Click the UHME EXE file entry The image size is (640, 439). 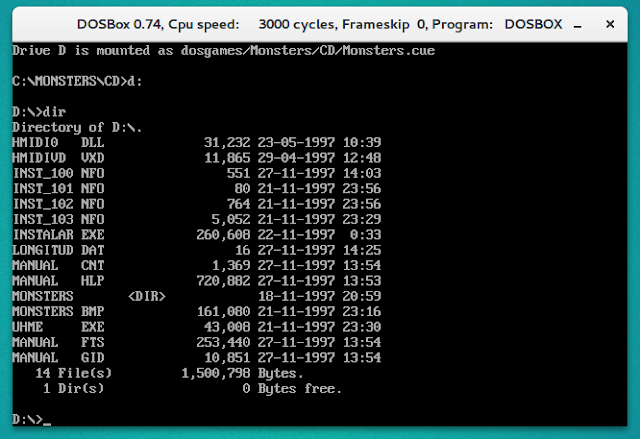pos(197,327)
